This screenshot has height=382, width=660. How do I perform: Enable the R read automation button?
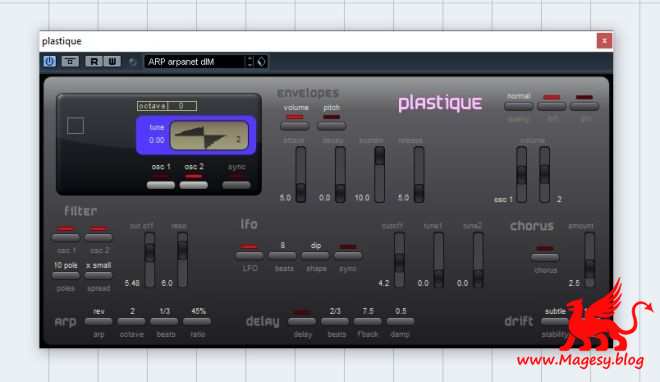click(93, 61)
